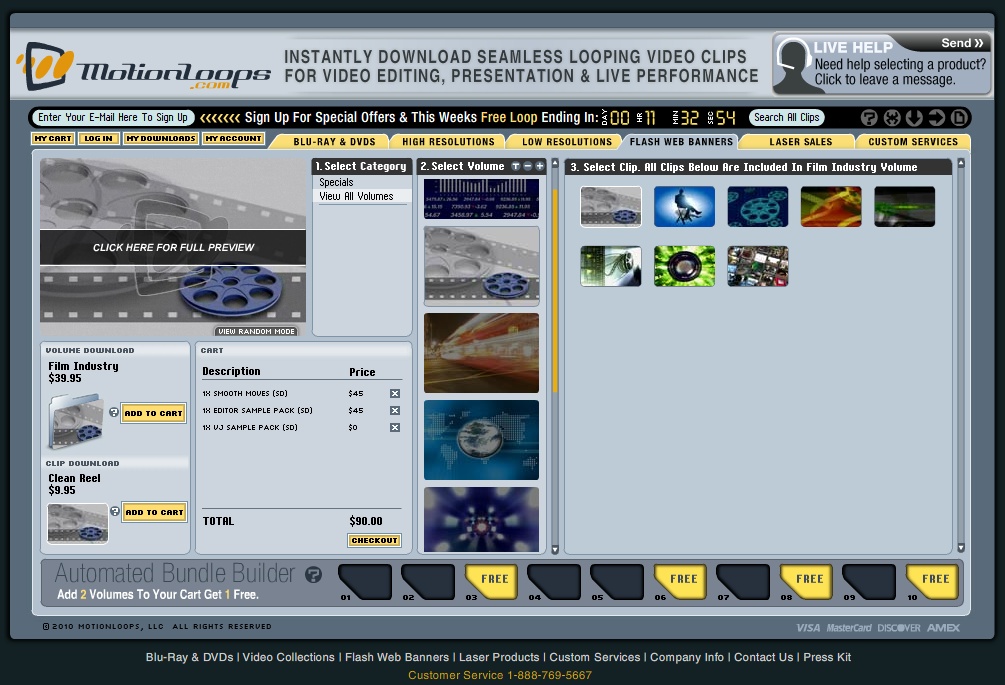Switch to Custom Services tab
1005x685 pixels.
coord(913,142)
